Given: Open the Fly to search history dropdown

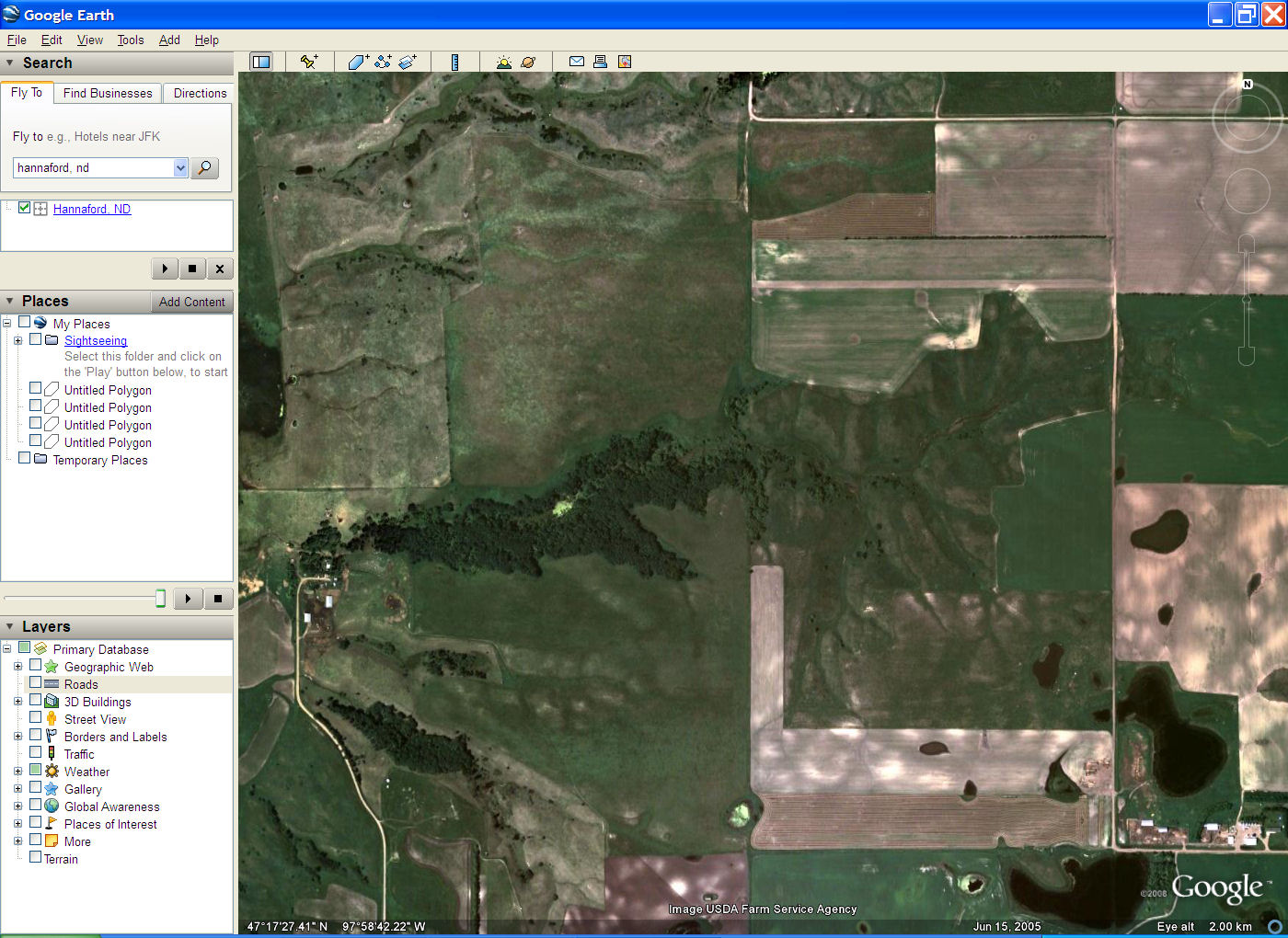Looking at the screenshot, I should tap(180, 167).
